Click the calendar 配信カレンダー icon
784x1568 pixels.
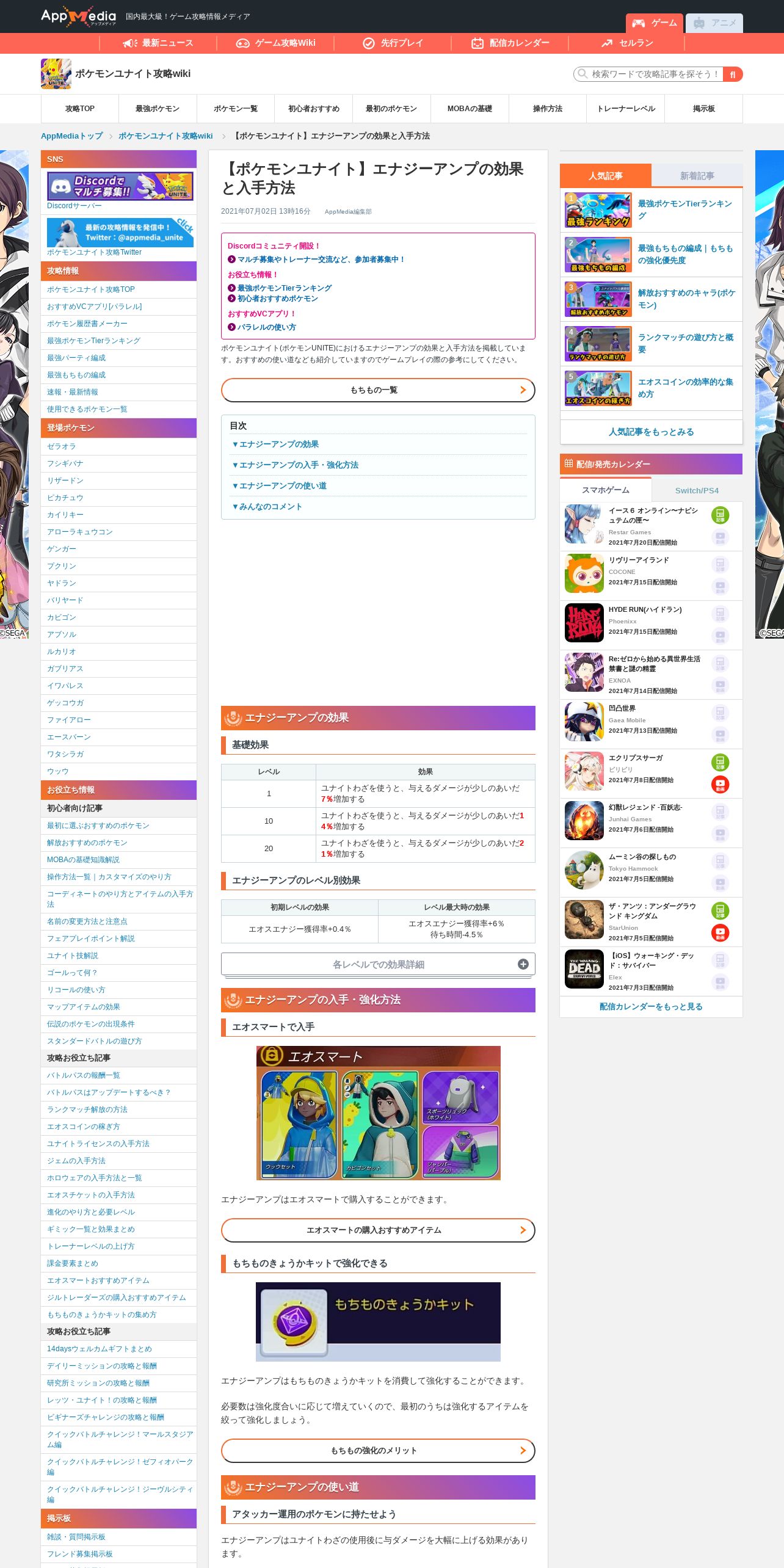(x=477, y=43)
